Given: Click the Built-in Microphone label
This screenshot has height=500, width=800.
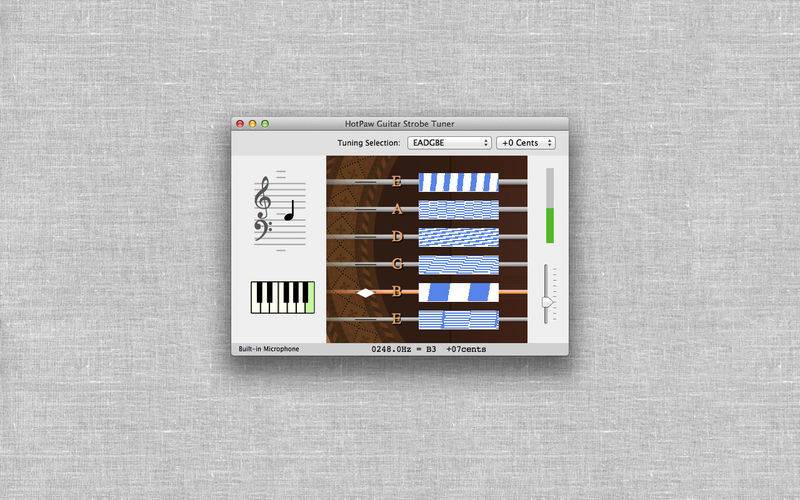Looking at the screenshot, I should (x=269, y=349).
